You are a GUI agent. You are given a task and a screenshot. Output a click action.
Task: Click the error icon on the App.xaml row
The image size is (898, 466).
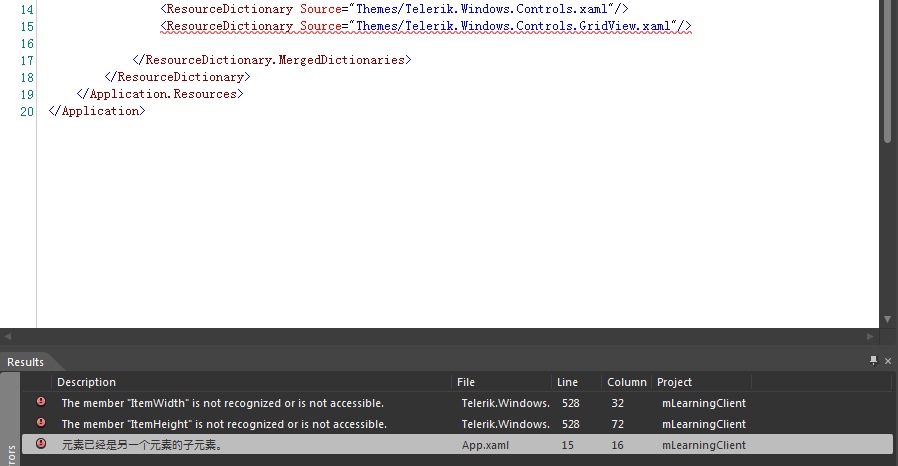point(41,444)
